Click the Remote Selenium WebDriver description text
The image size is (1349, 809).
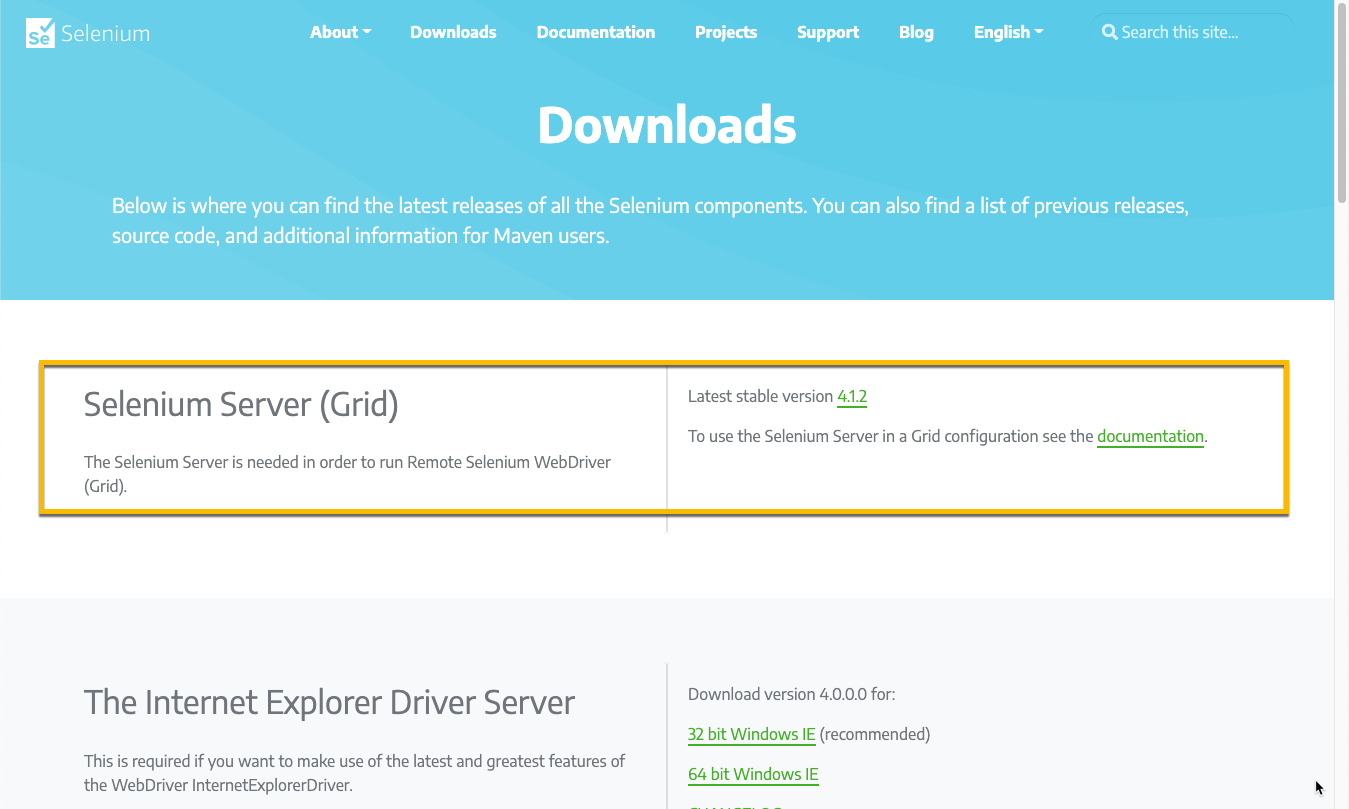coord(347,475)
